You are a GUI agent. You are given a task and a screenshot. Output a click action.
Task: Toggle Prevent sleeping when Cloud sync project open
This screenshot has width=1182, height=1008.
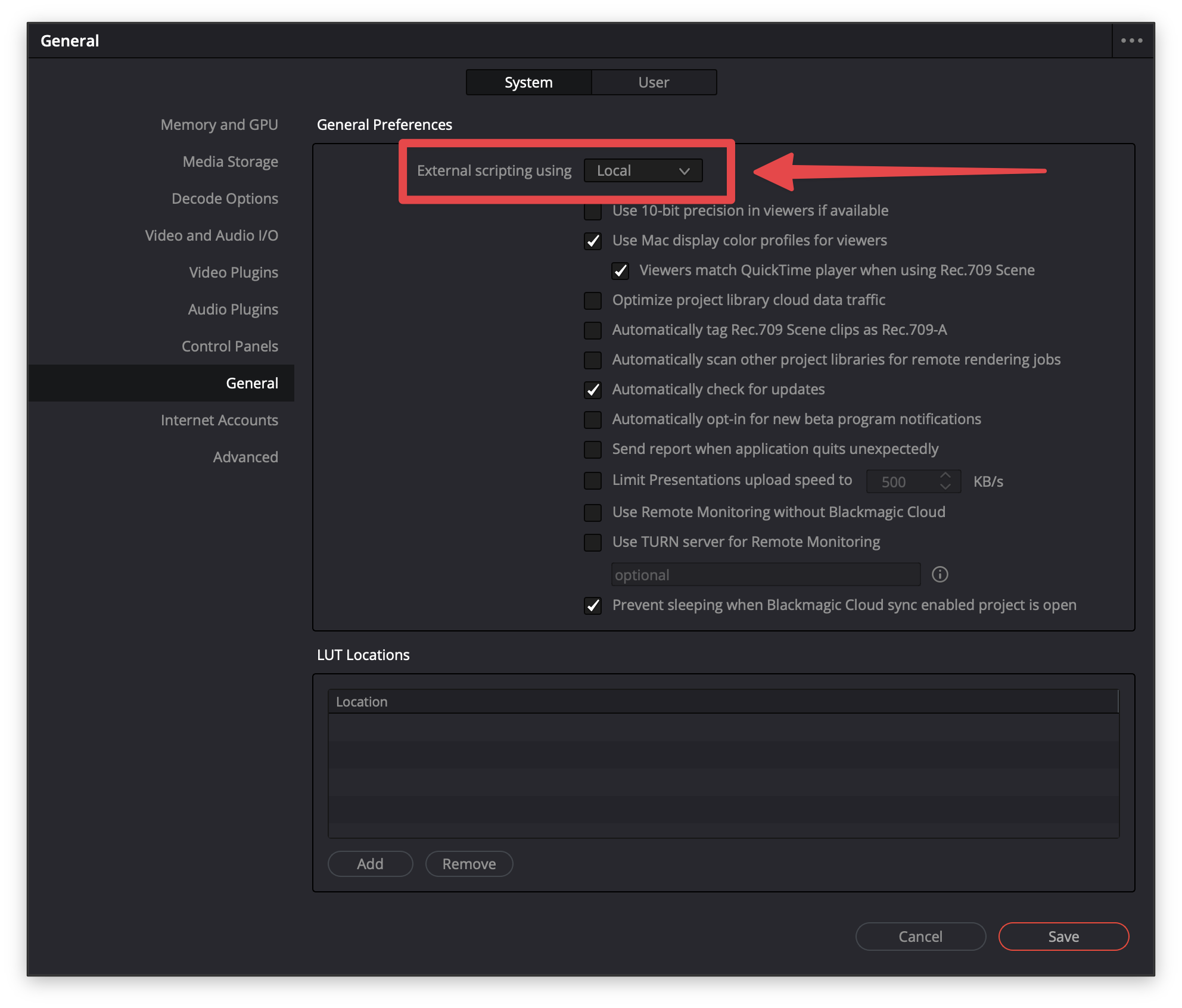point(593,605)
